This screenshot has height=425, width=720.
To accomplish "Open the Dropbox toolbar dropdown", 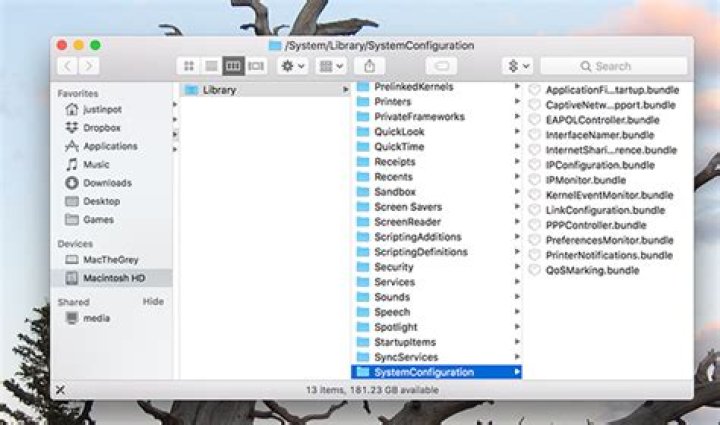I will click(x=518, y=66).
